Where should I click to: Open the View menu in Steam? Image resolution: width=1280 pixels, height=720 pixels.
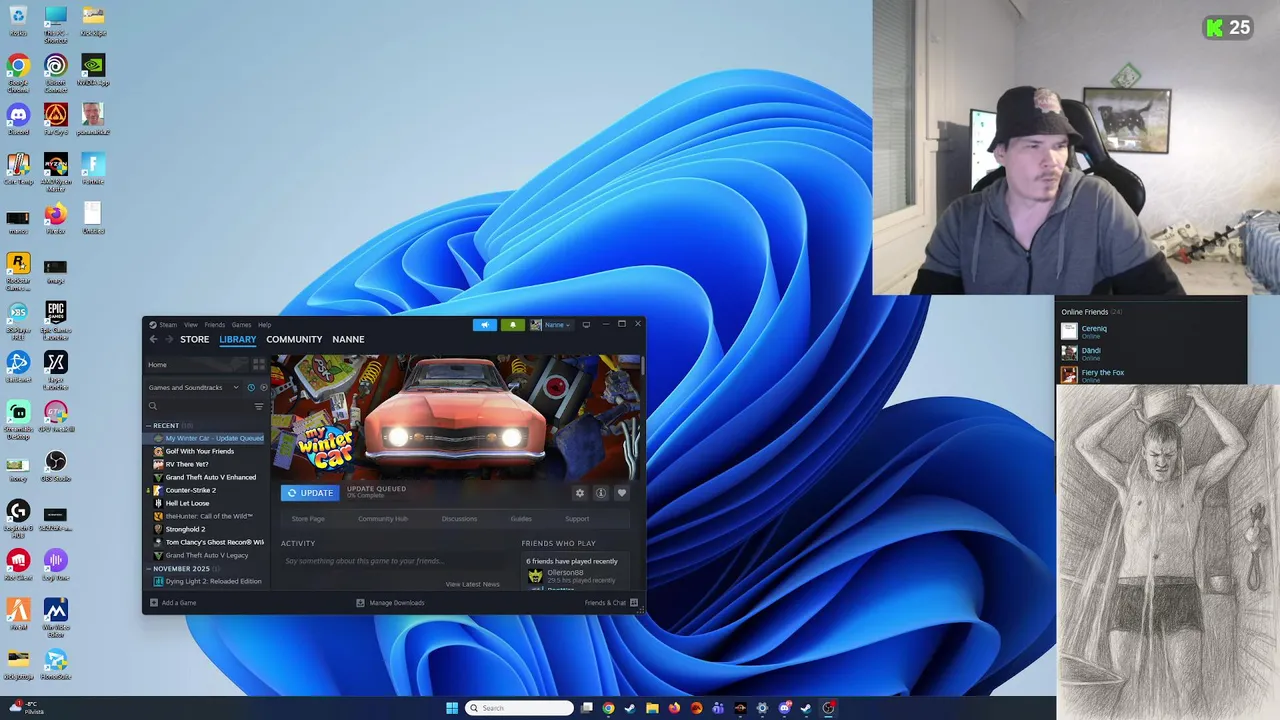pos(190,325)
